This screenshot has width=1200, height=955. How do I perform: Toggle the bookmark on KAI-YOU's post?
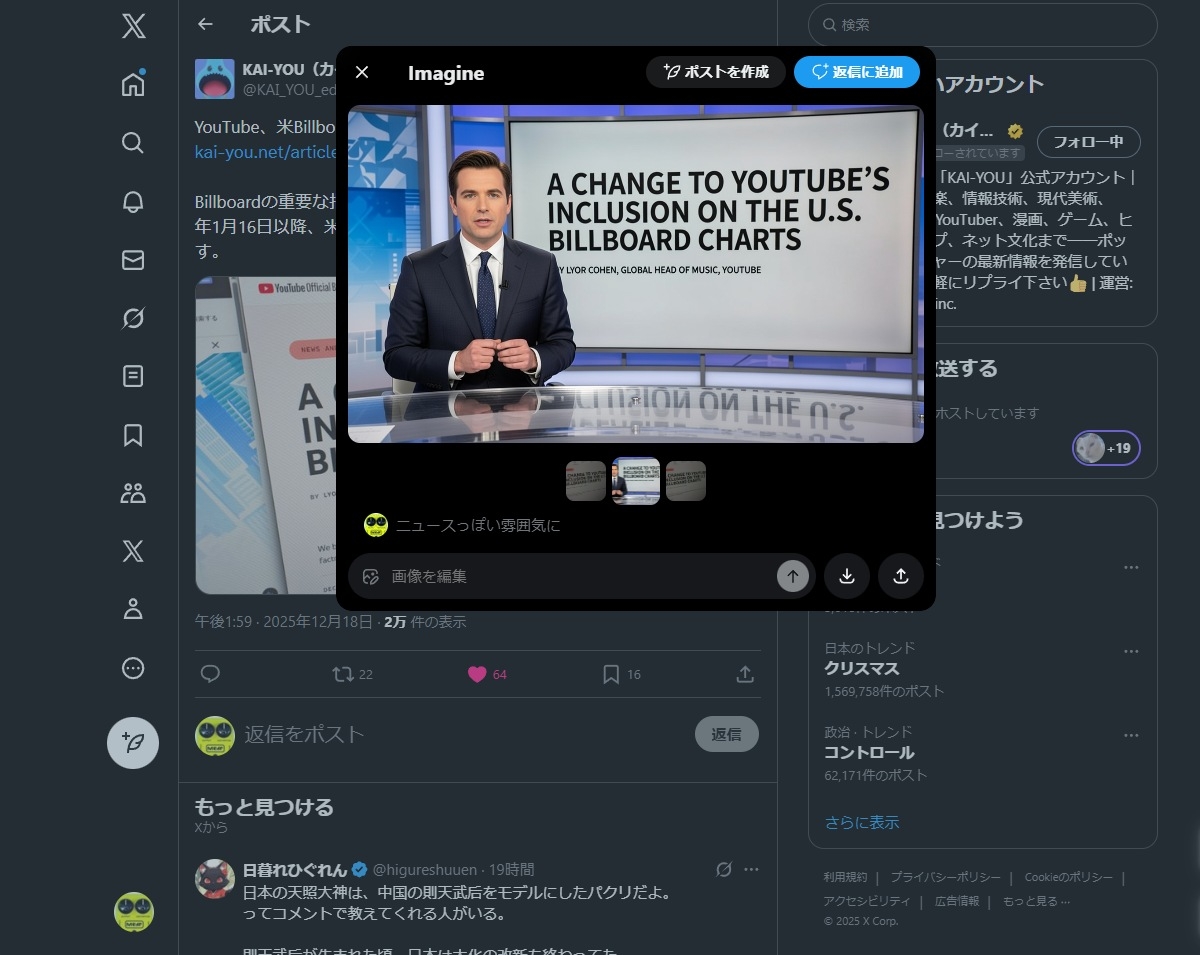click(610, 674)
